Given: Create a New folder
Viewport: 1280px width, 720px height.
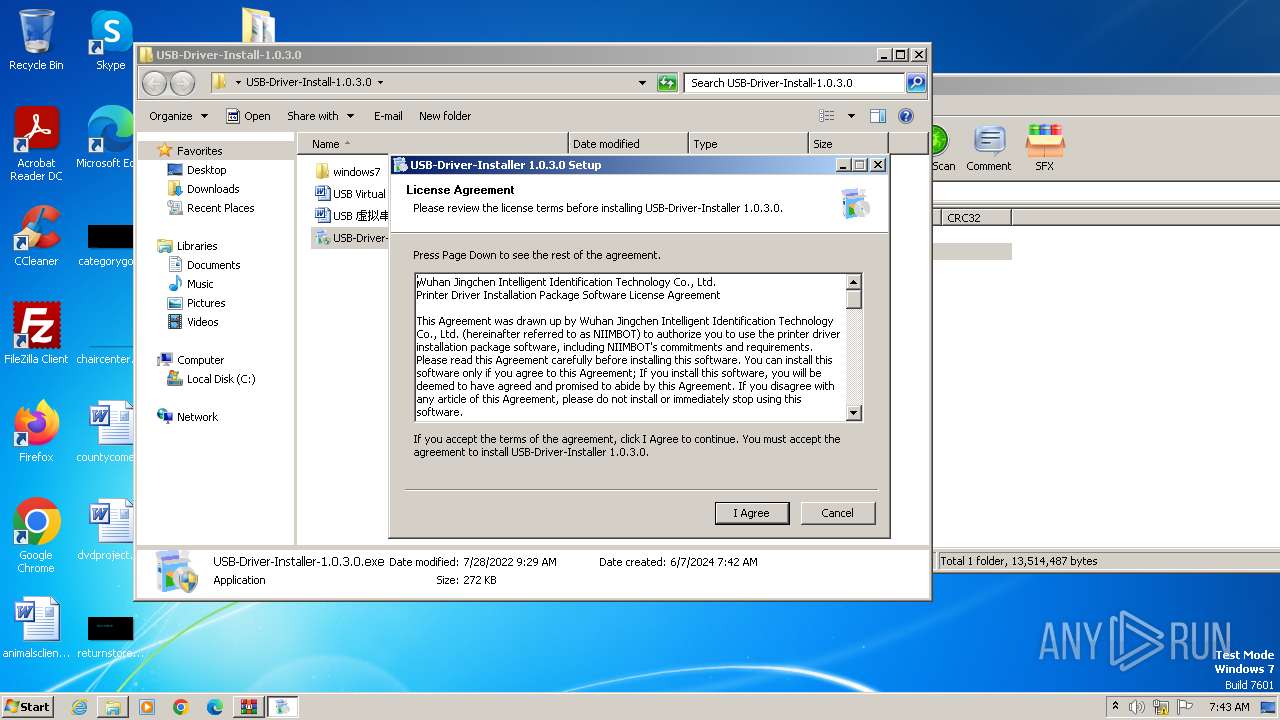Looking at the screenshot, I should coord(445,116).
